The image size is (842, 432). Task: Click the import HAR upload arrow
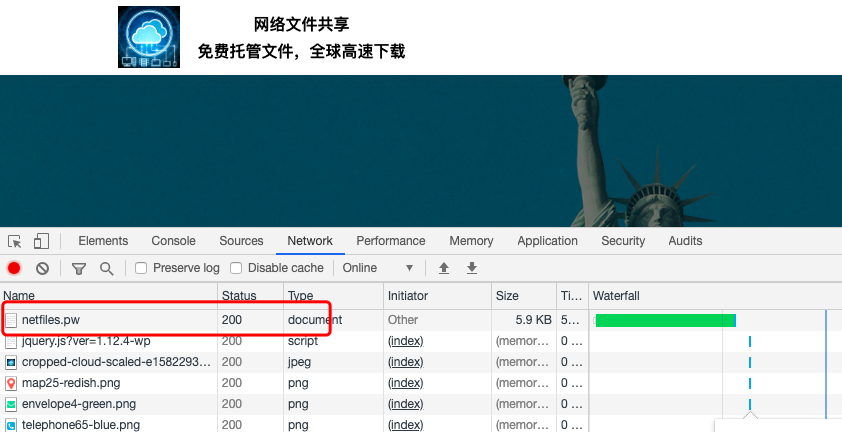(x=444, y=268)
